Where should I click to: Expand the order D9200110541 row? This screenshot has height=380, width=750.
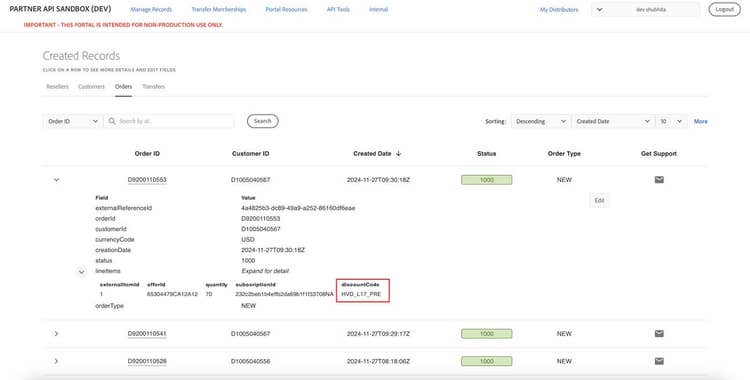56,334
